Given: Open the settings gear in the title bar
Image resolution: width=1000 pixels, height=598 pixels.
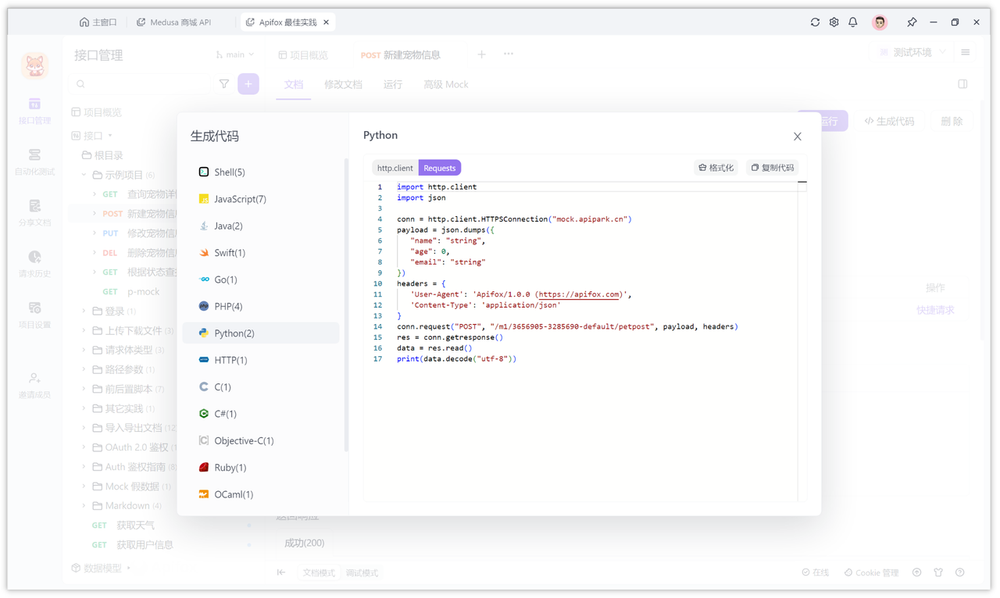Looking at the screenshot, I should 833,21.
